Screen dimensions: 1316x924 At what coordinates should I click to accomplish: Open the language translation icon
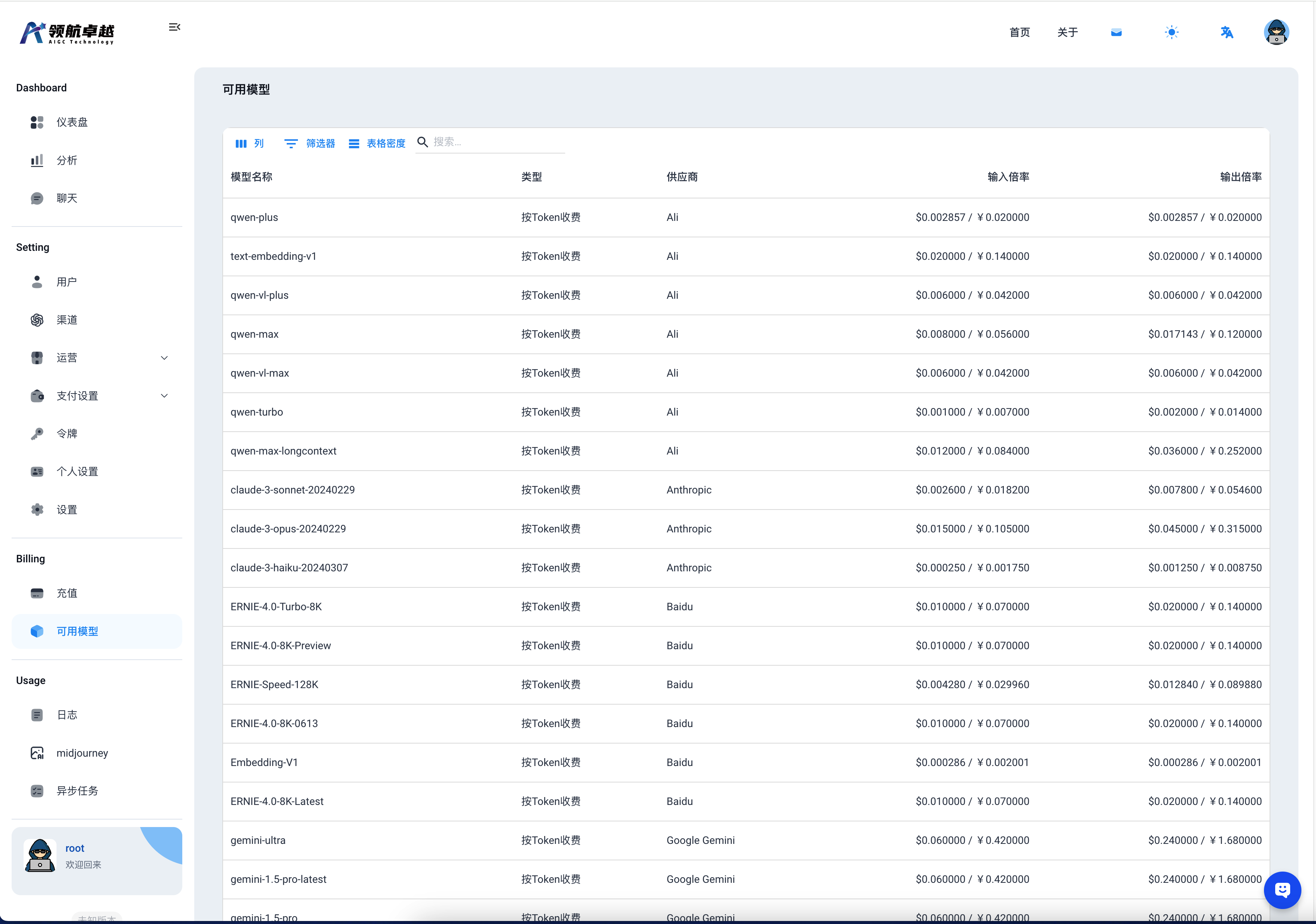[x=1227, y=32]
